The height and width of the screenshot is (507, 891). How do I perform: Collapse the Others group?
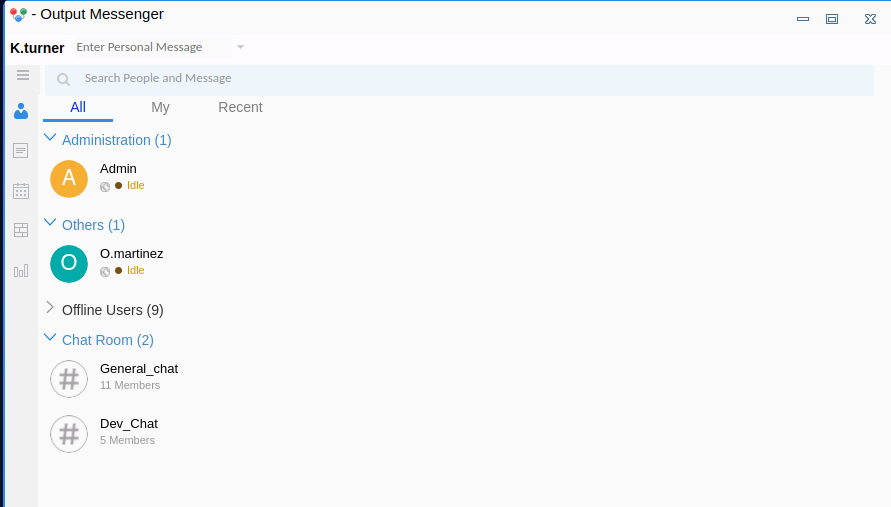tap(50, 224)
